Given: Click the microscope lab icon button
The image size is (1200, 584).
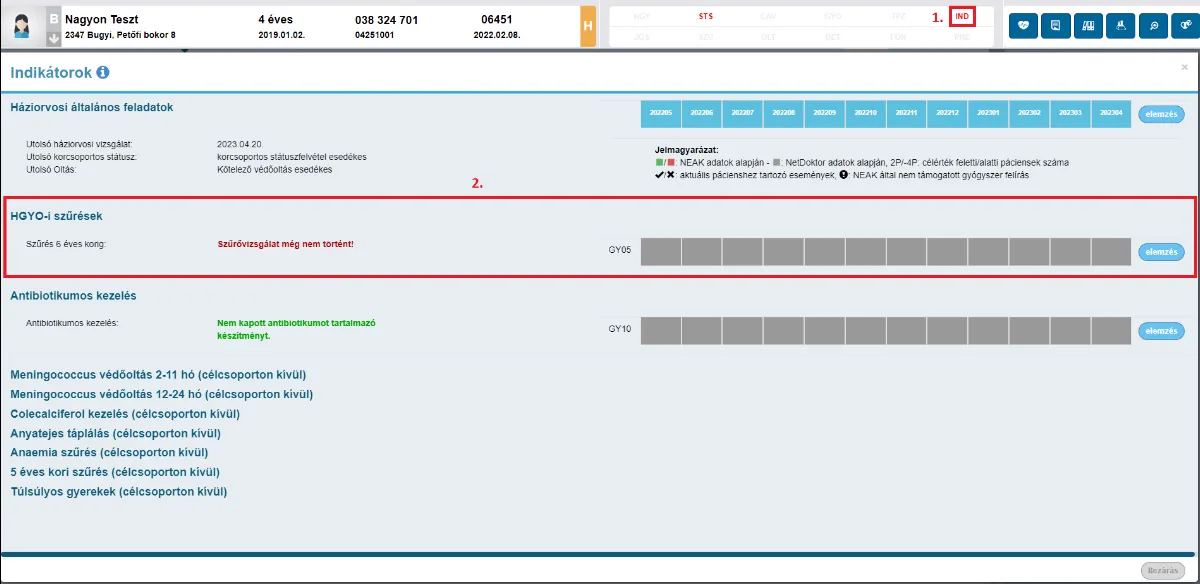Looking at the screenshot, I should (x=1121, y=25).
